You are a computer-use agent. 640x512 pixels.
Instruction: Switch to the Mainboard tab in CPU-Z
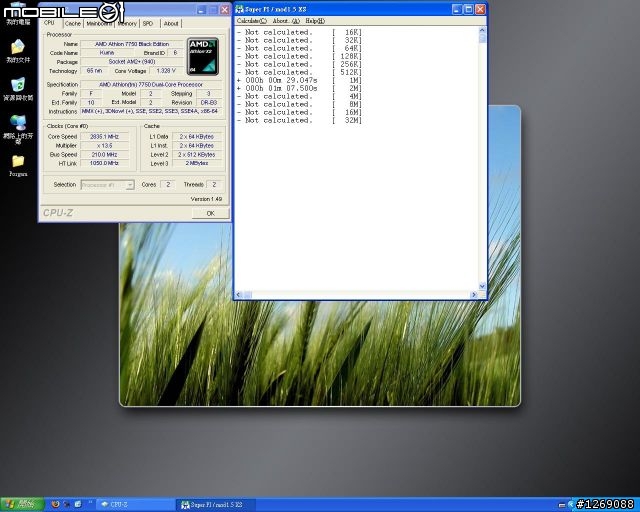[x=99, y=23]
